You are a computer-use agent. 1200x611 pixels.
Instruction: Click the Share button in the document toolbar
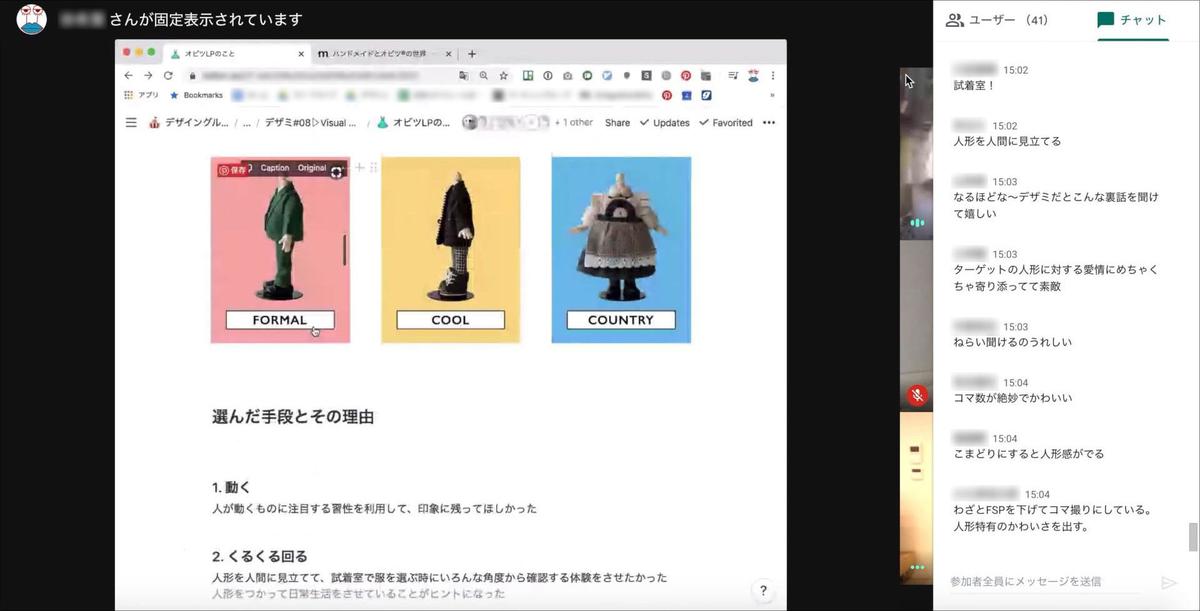pos(617,122)
